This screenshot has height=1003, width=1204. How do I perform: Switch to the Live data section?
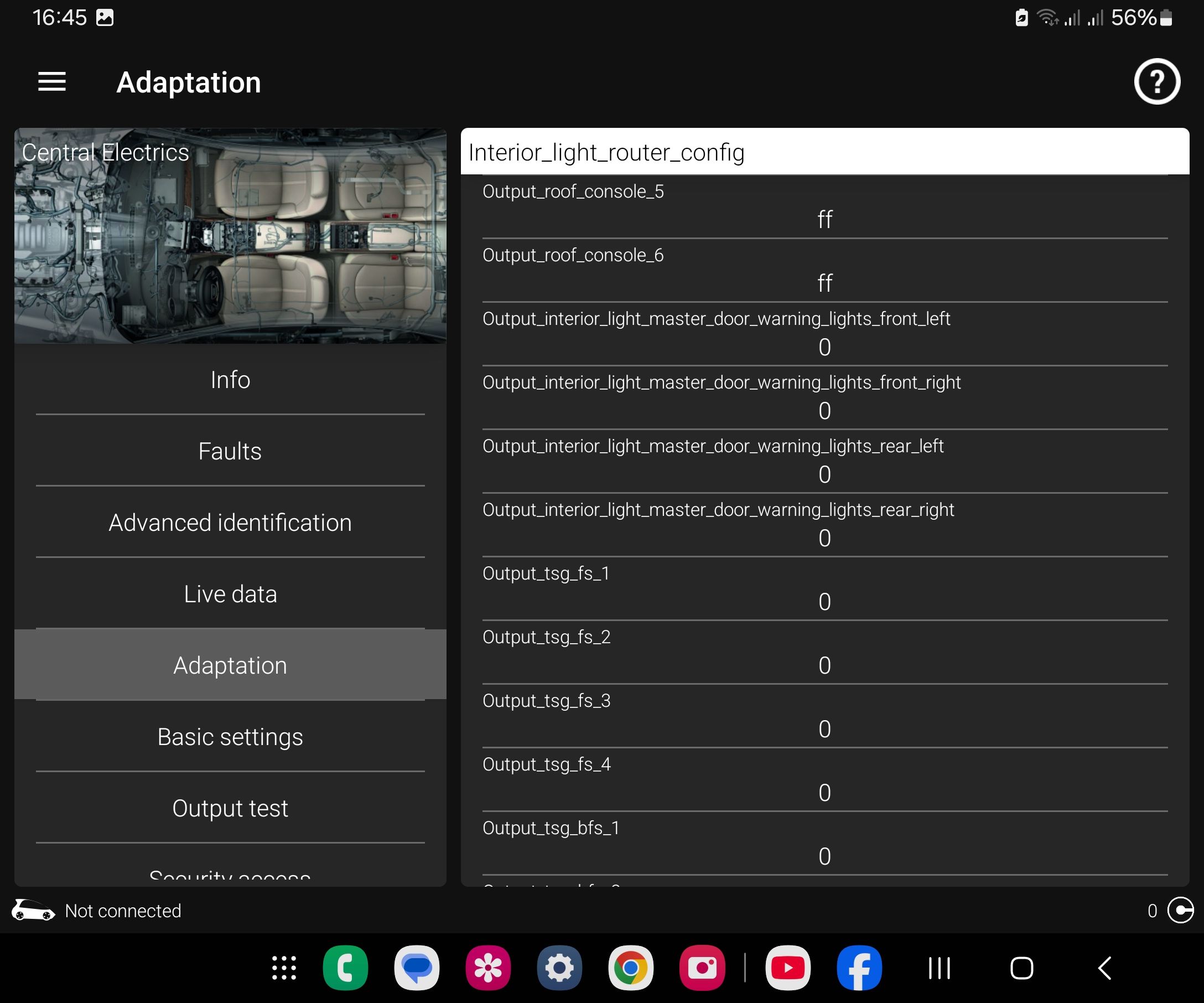[230, 594]
